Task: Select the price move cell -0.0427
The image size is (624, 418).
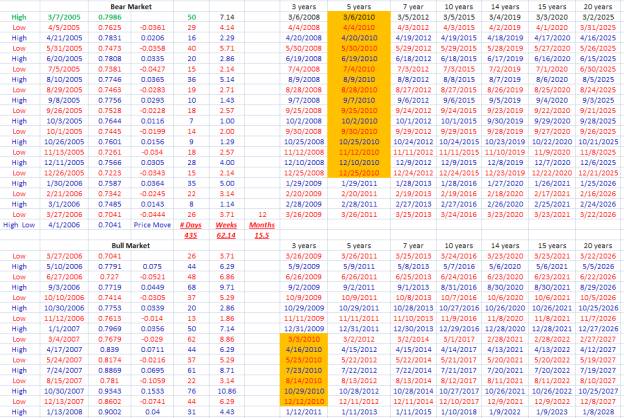Action: pyautogui.click(x=152, y=69)
